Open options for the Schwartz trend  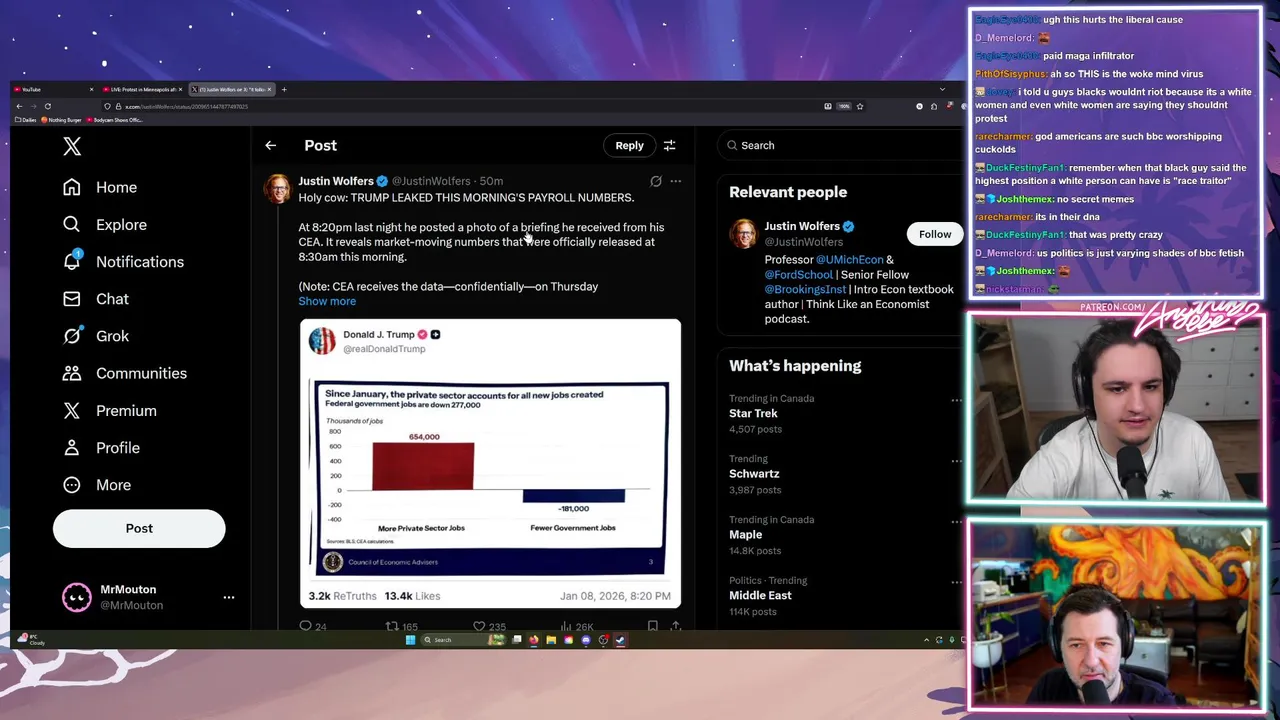tap(956, 461)
